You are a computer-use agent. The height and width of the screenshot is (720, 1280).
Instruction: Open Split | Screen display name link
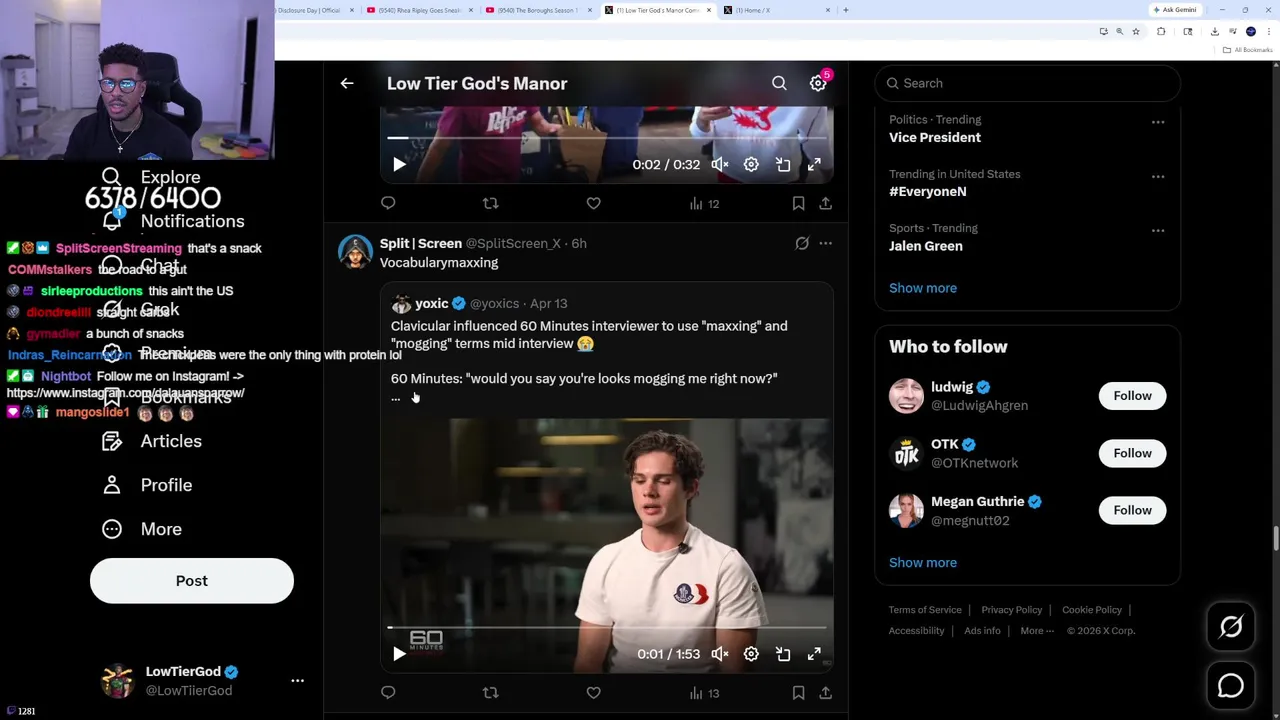[420, 243]
